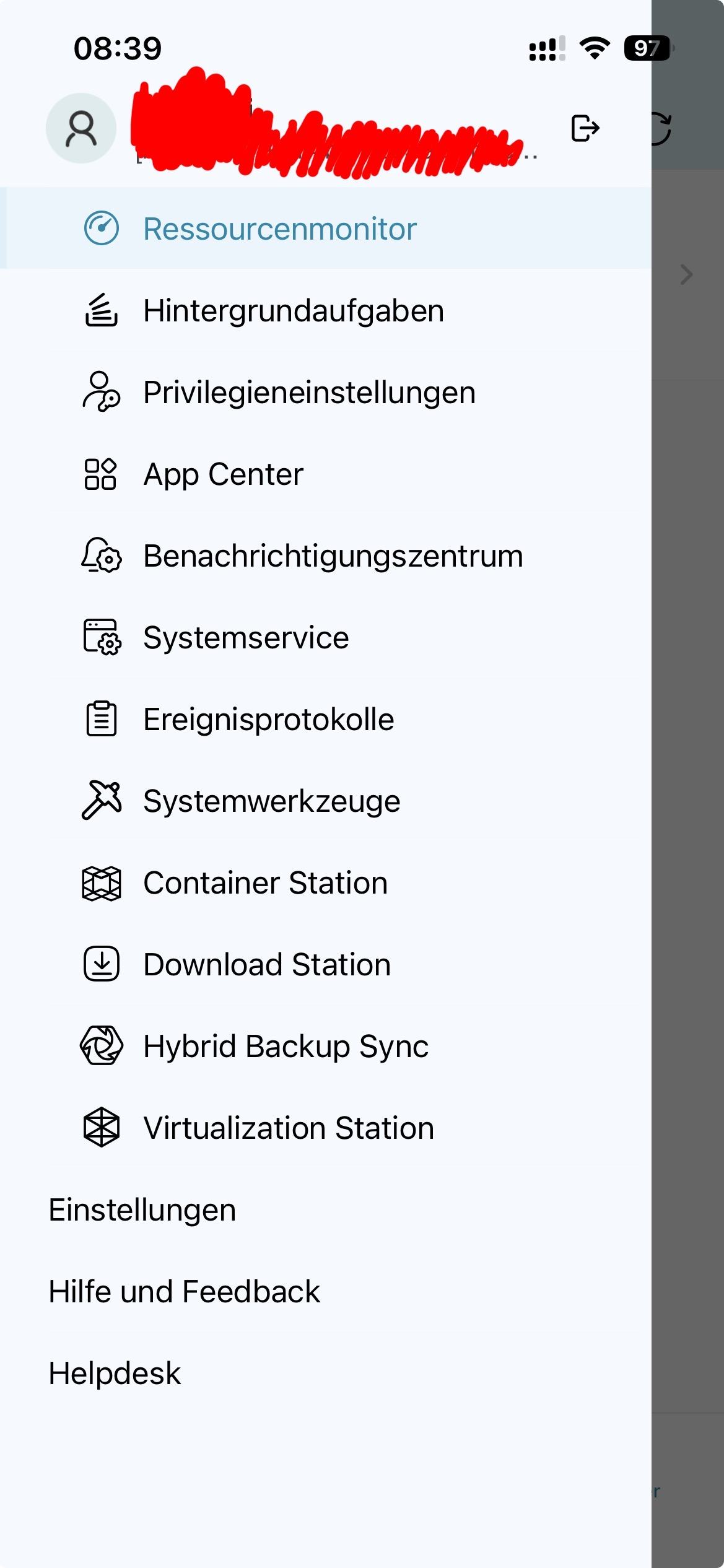This screenshot has width=724, height=1568.
Task: Tap the Hintergrundaufgaben stack icon
Action: click(101, 310)
